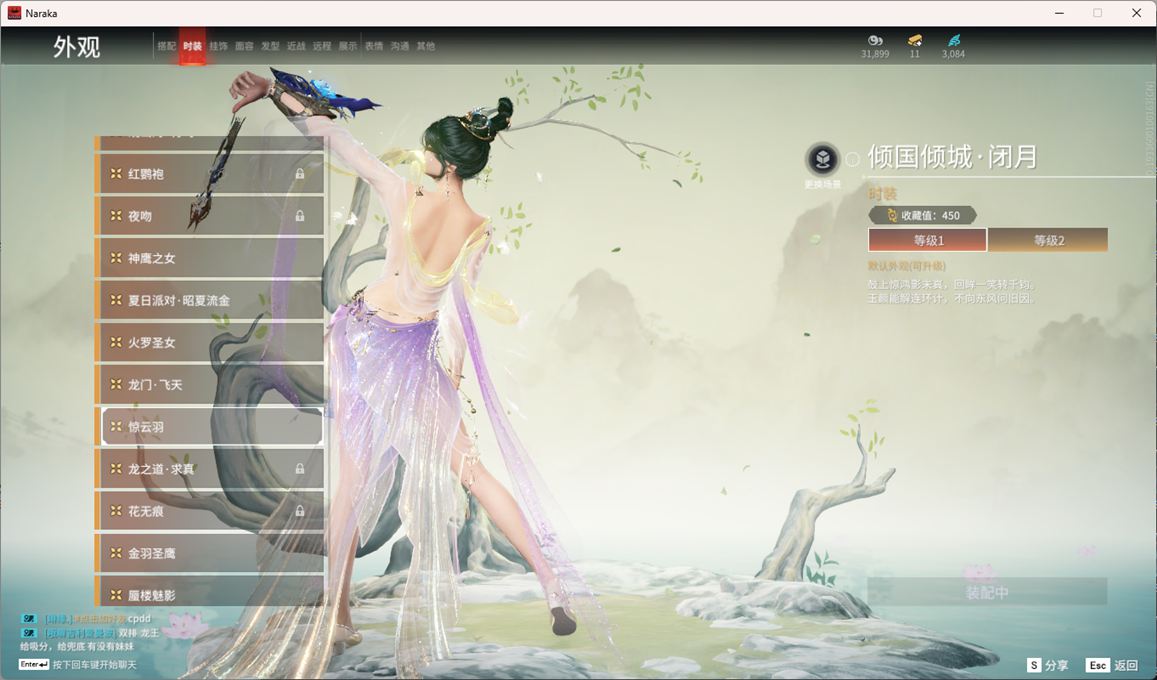Pick the 龙门·飞天 outfit
The image size is (1157, 680).
[x=210, y=384]
